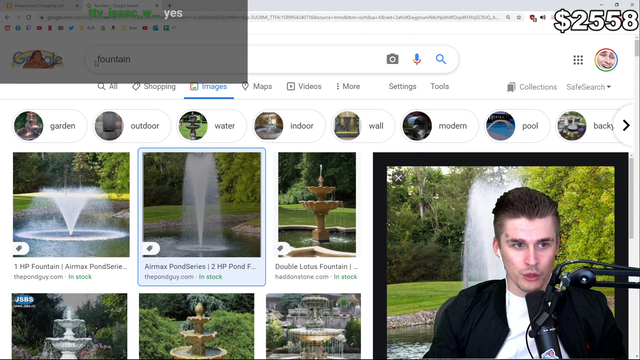Click the tab audio speaker icon

pyautogui.click(x=543, y=18)
